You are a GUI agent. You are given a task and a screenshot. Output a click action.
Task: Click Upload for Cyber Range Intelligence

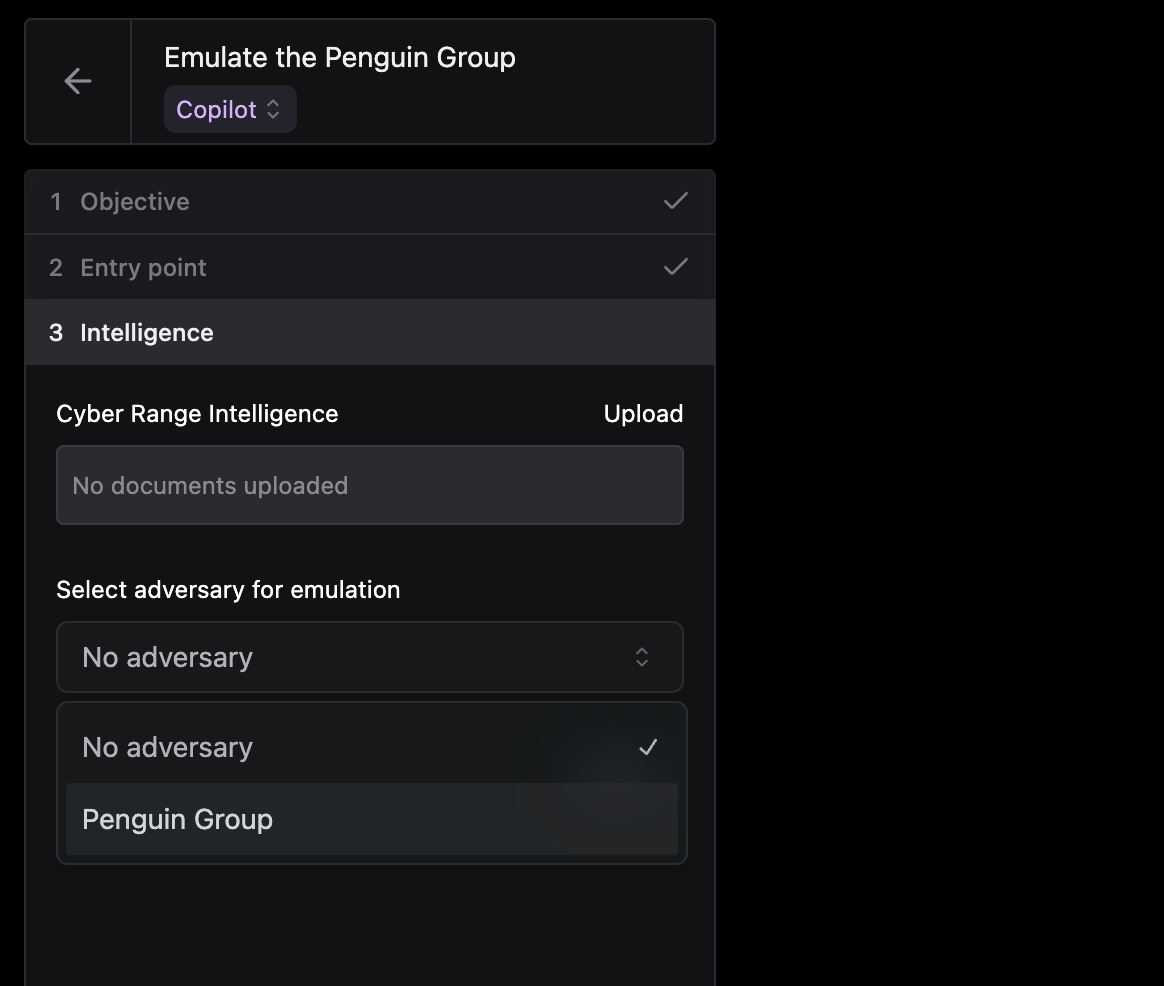pos(643,414)
